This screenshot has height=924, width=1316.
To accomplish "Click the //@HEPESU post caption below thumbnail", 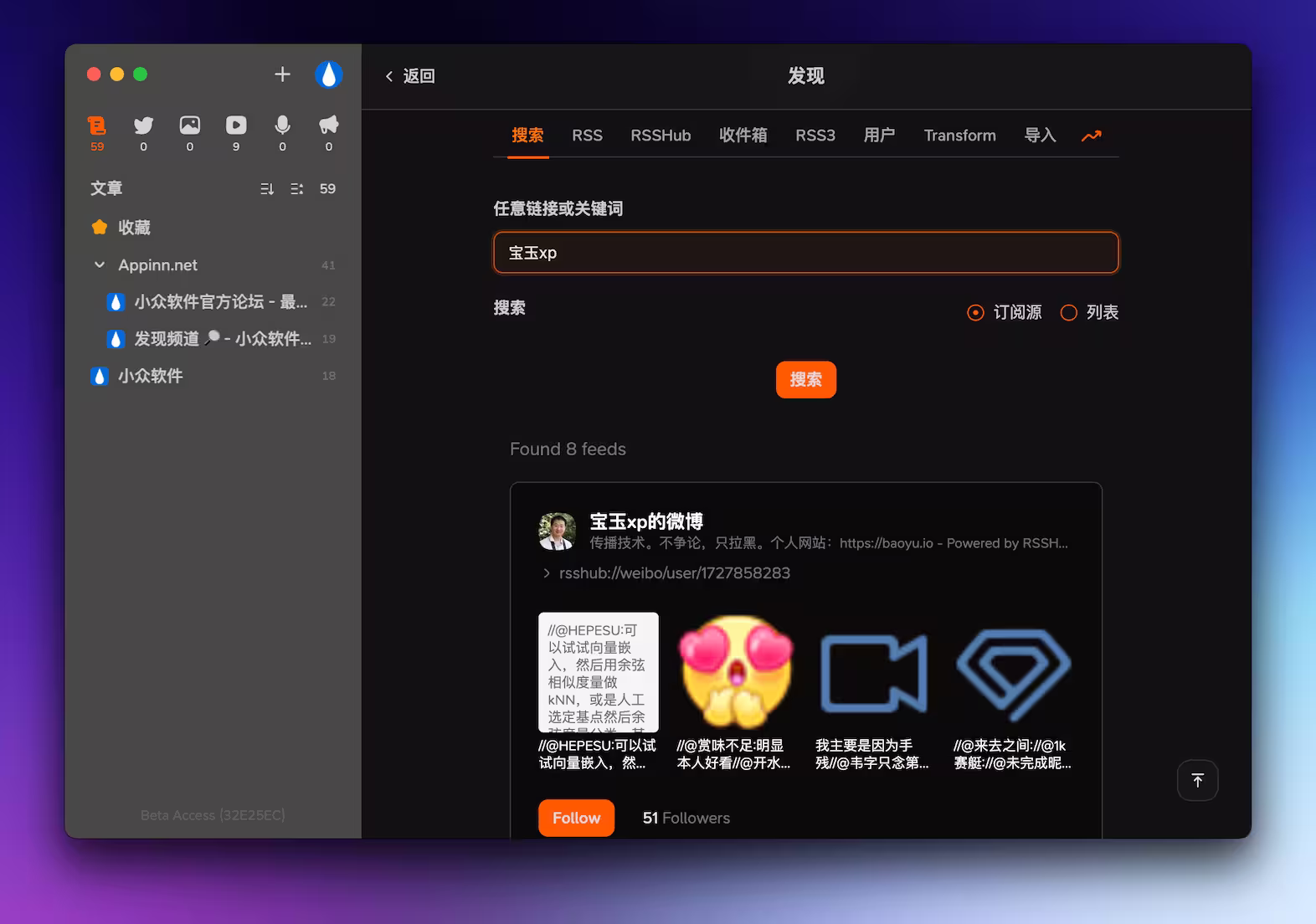I will click(x=597, y=754).
